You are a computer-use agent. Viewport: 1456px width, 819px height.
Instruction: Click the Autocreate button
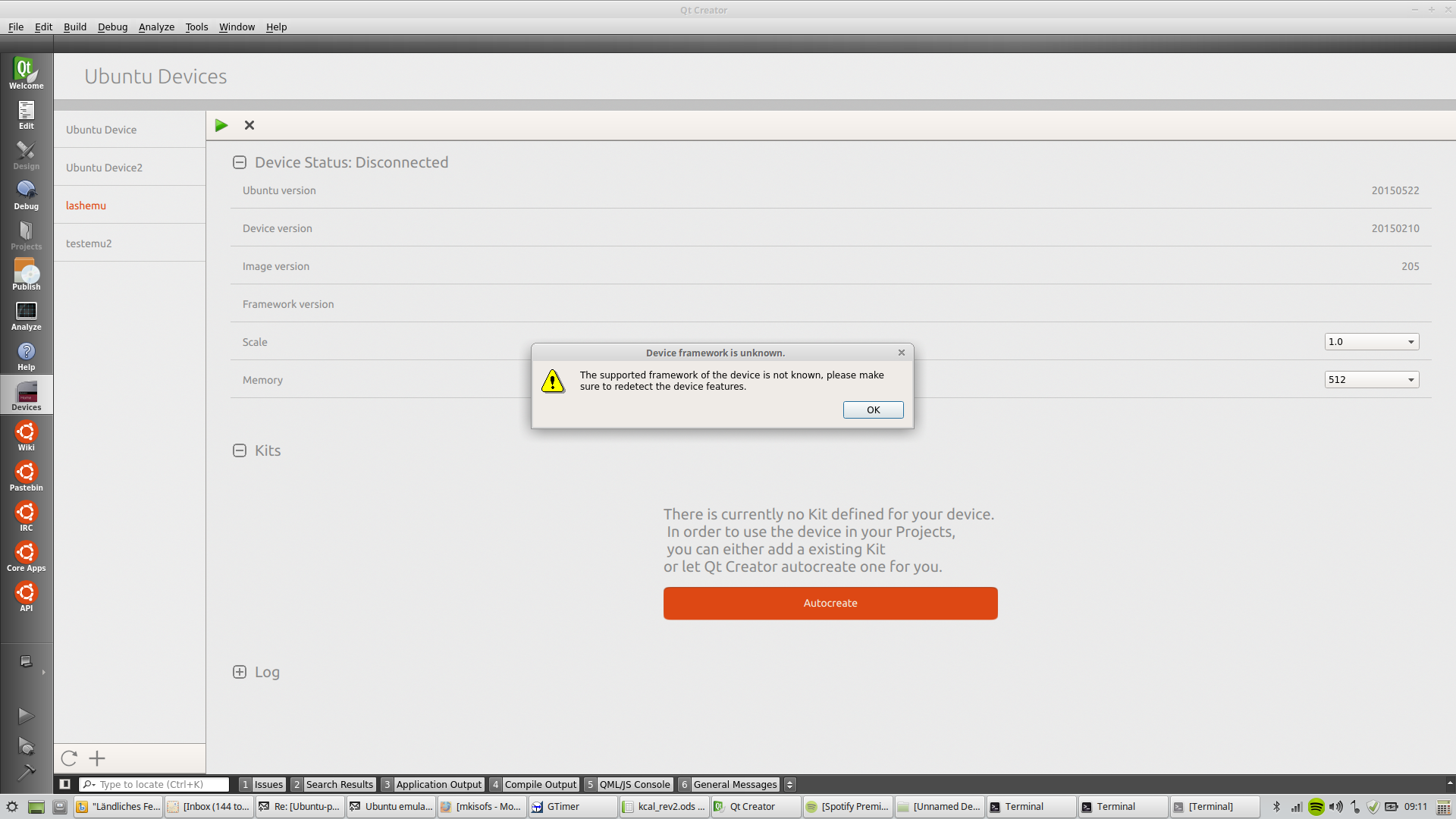(830, 603)
